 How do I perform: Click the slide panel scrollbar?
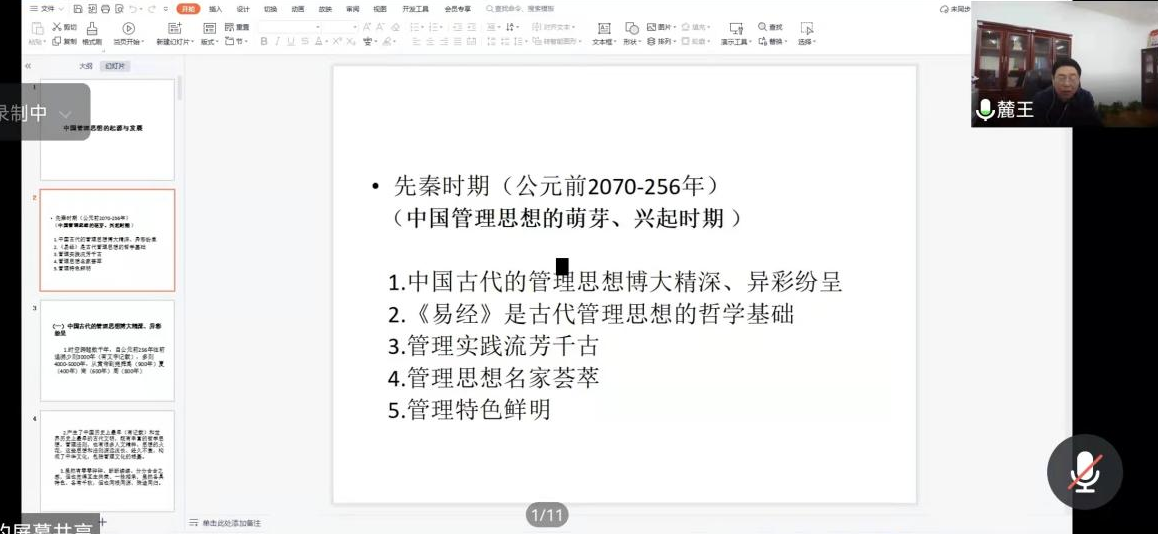(179, 87)
